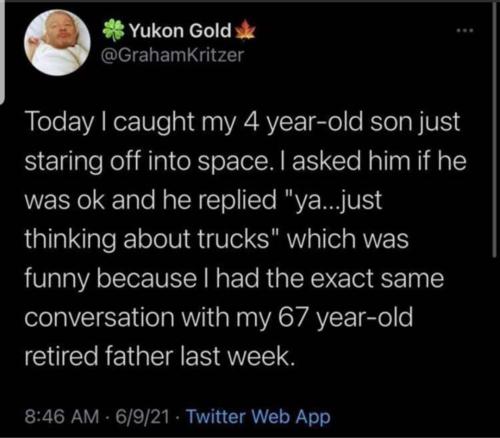Open the Yukon Gold display name

click(180, 30)
